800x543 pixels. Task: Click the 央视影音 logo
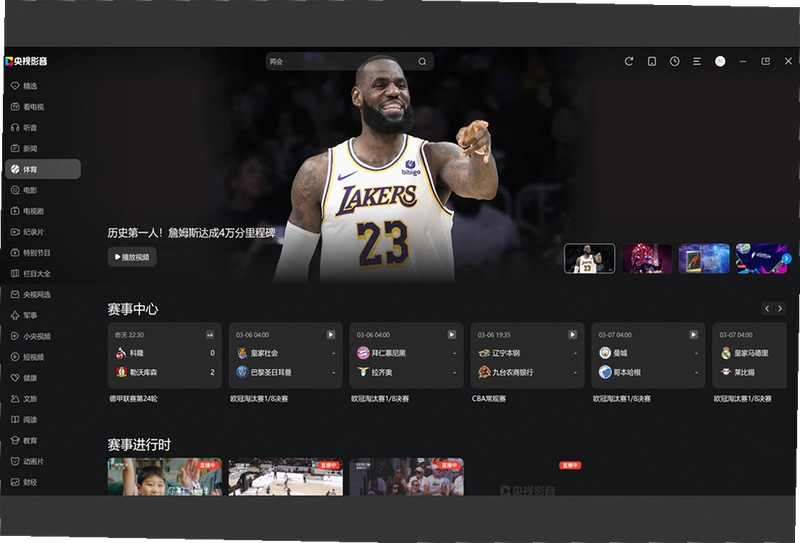tap(26, 61)
